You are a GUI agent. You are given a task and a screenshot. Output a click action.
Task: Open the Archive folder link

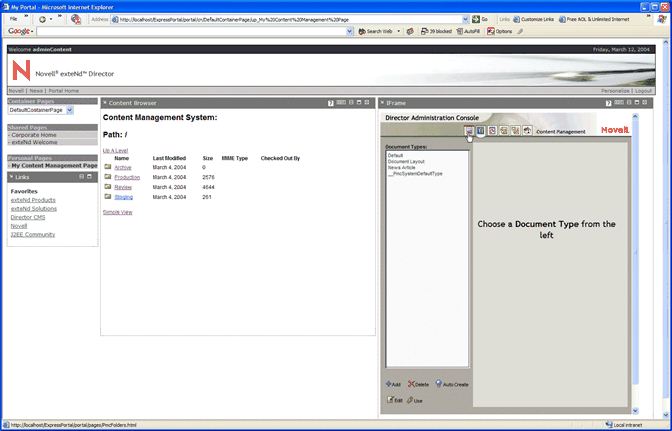[123, 168]
